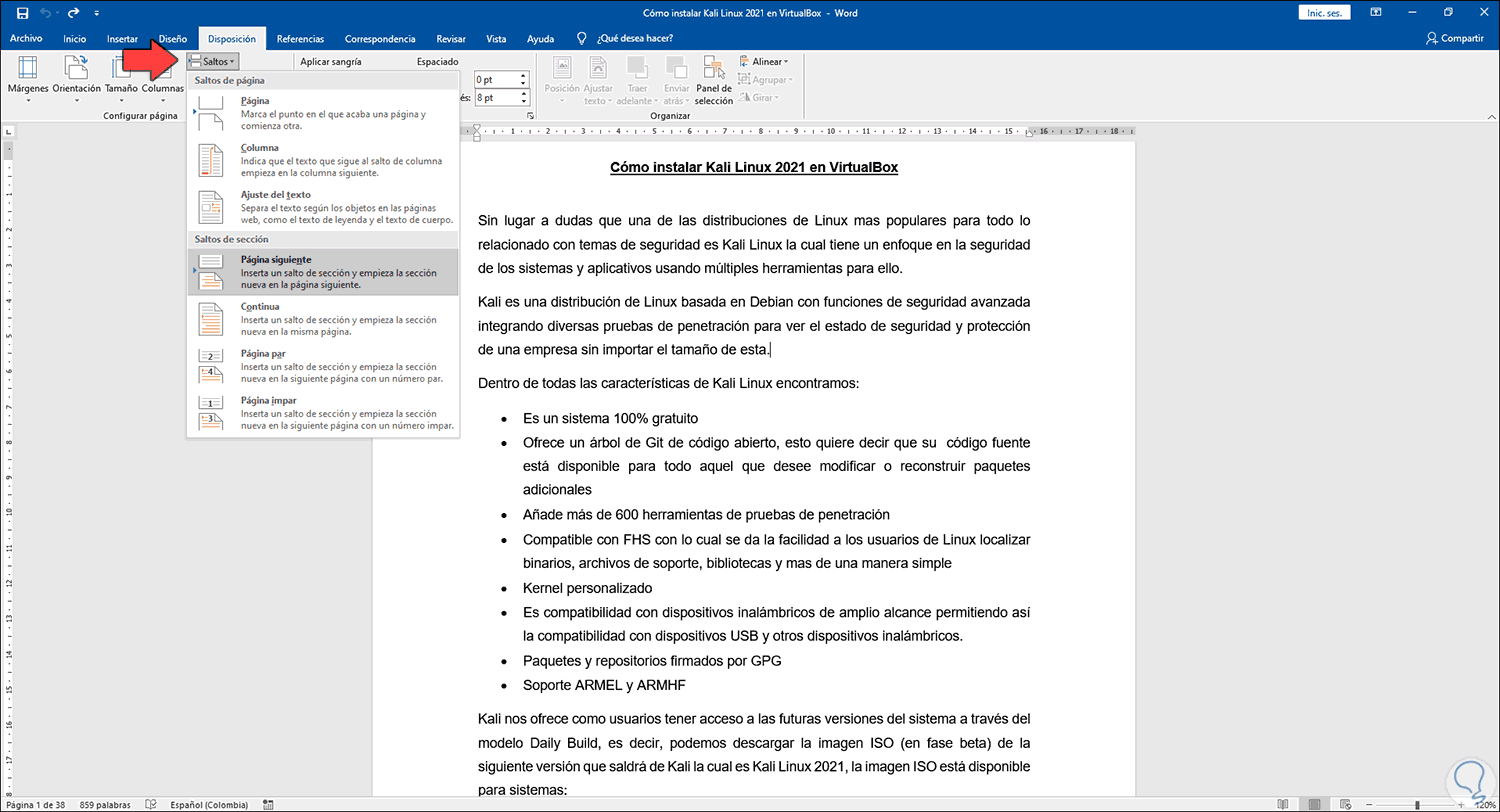Change language via Español (Colombia)
Image resolution: width=1500 pixels, height=812 pixels.
pos(211,804)
